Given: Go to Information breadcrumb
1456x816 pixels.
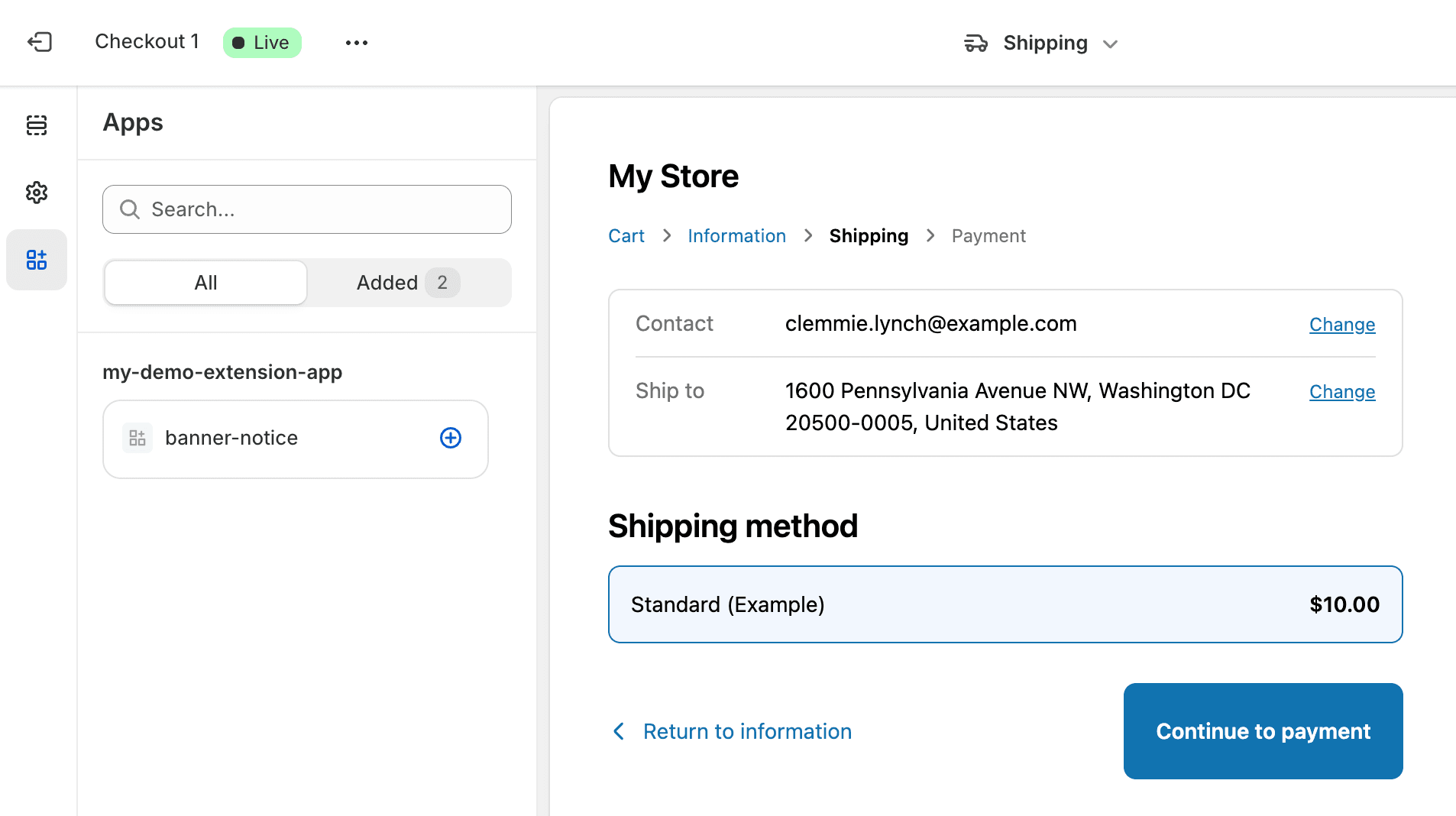Looking at the screenshot, I should pos(736,236).
